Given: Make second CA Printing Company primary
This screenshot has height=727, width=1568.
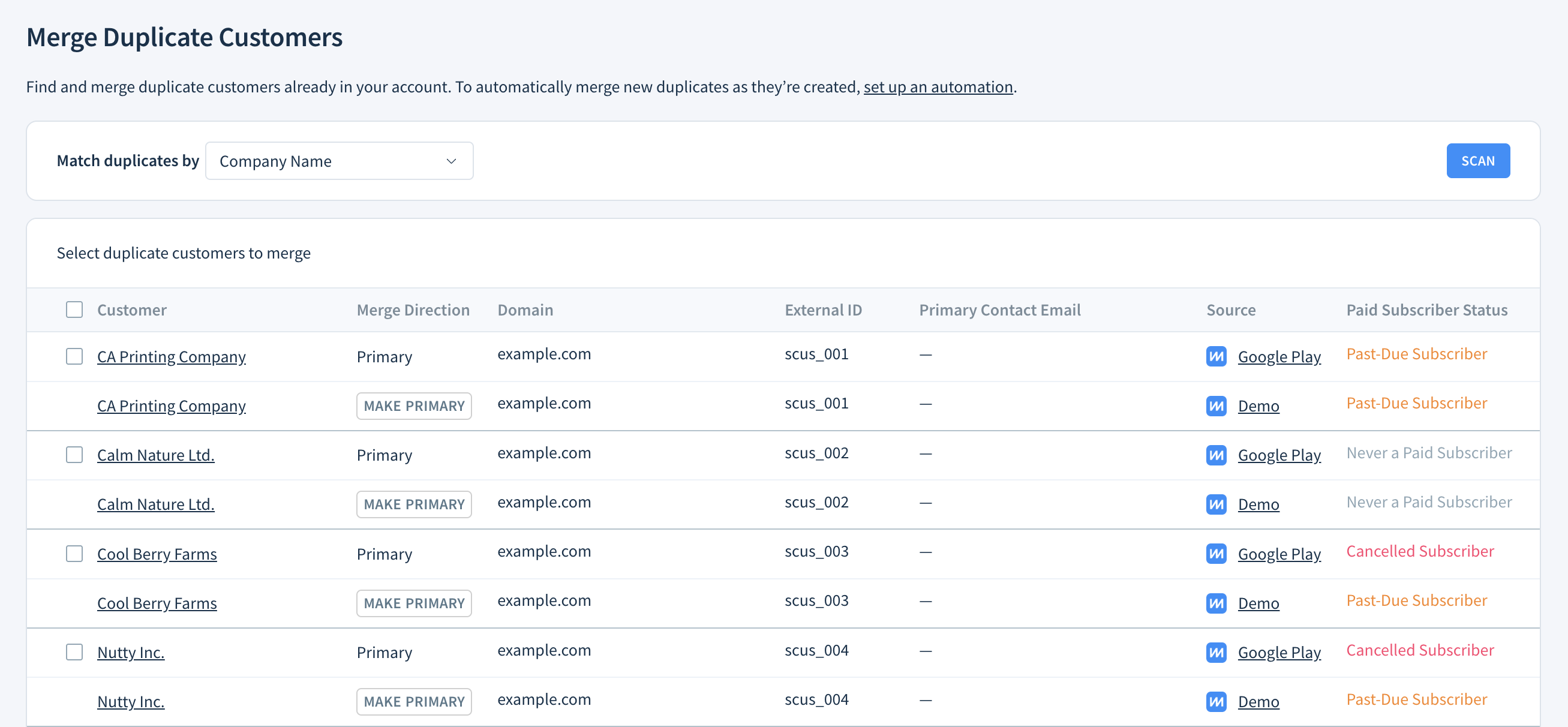Looking at the screenshot, I should 414,405.
